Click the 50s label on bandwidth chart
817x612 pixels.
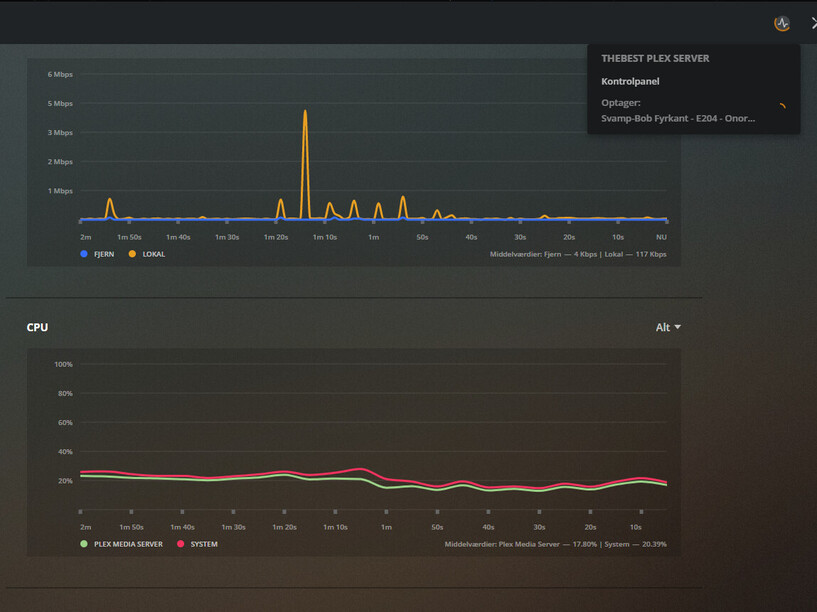pos(422,237)
